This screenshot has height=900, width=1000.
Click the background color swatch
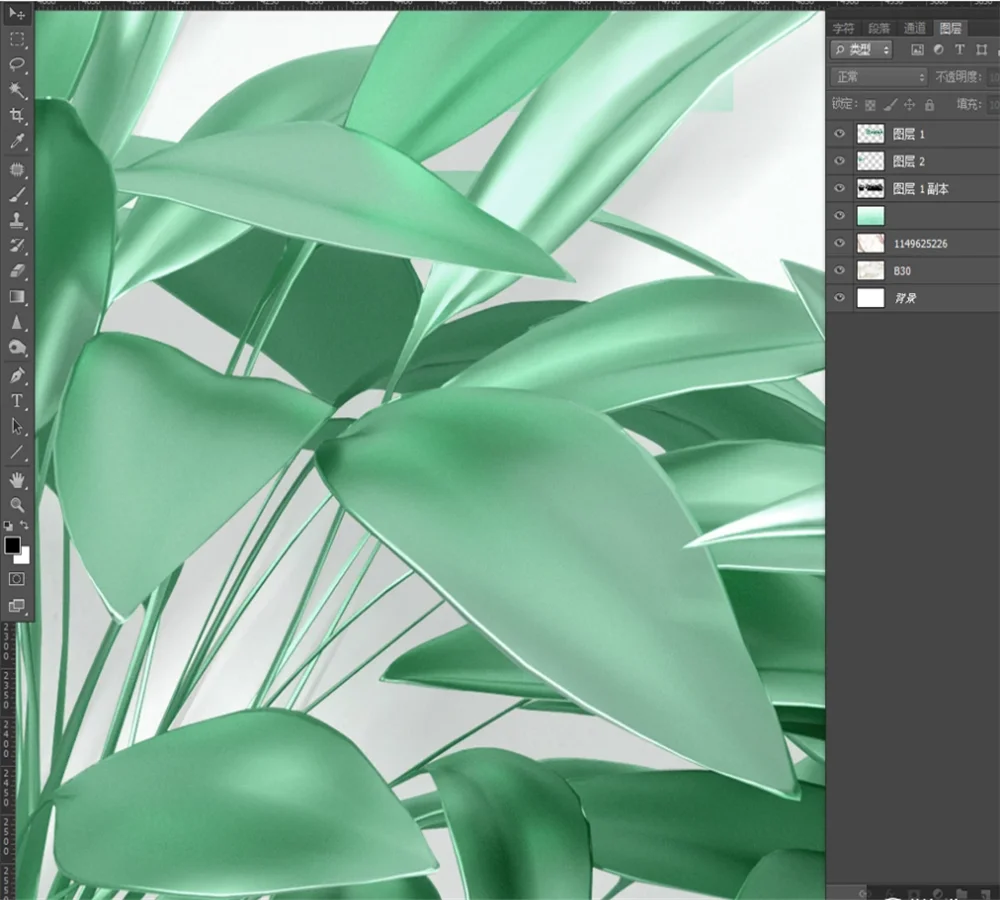pyautogui.click(x=24, y=557)
